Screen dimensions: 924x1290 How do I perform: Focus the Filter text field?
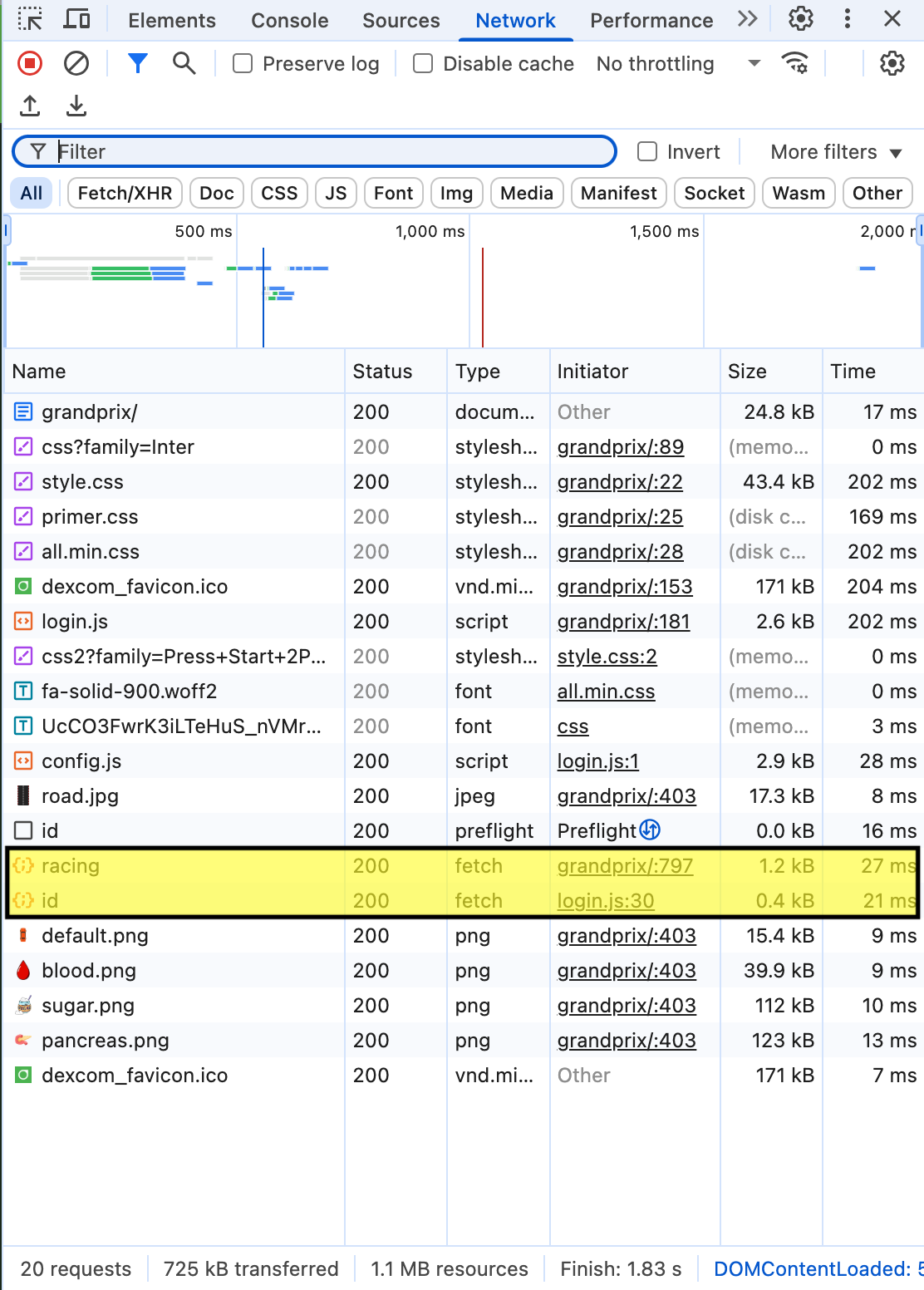[314, 151]
